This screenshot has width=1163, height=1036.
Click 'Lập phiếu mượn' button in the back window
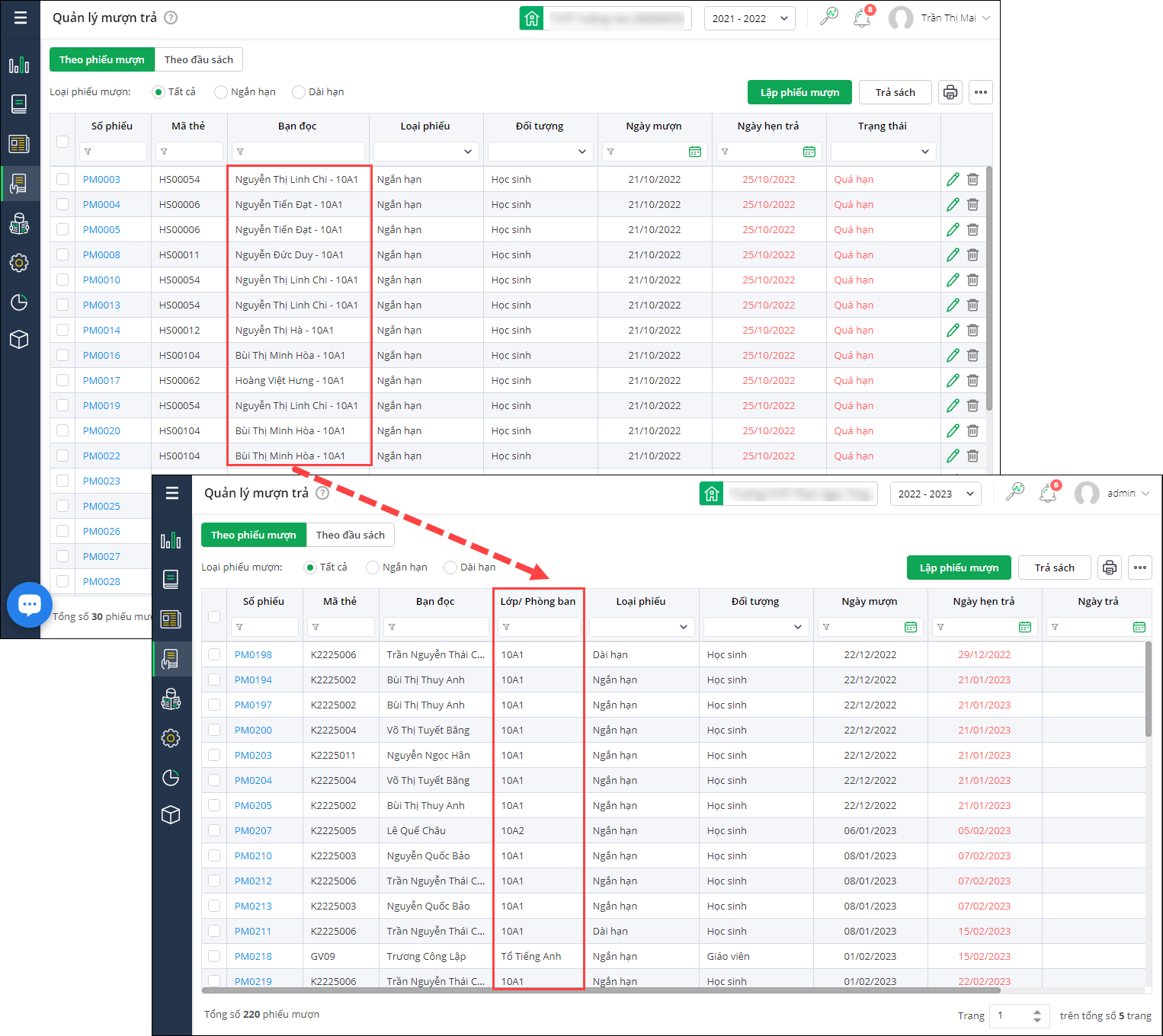pyautogui.click(x=799, y=92)
